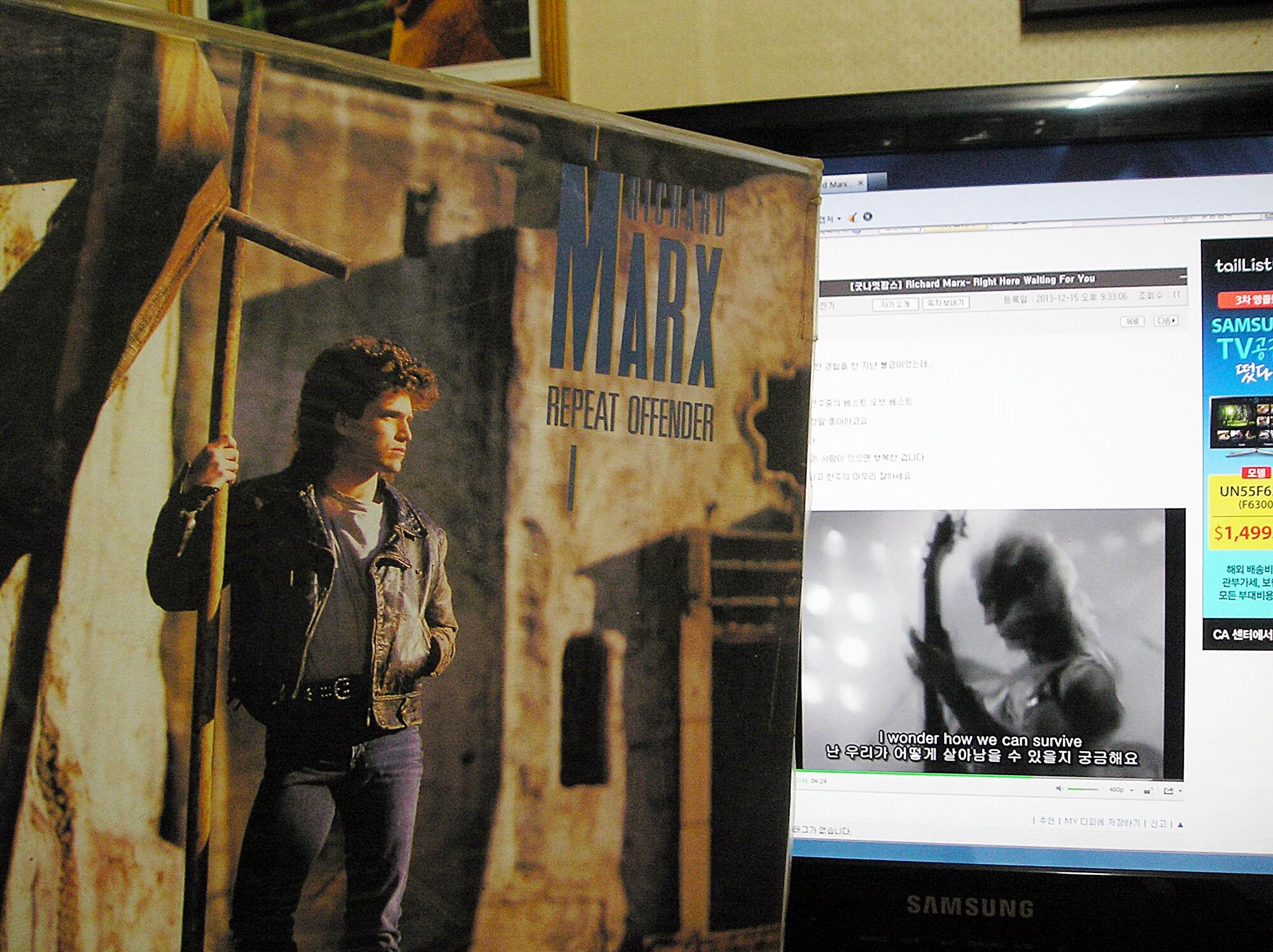Screen dimensions: 1273x952
Task: Toggle the video player size icon
Action: [1148, 791]
